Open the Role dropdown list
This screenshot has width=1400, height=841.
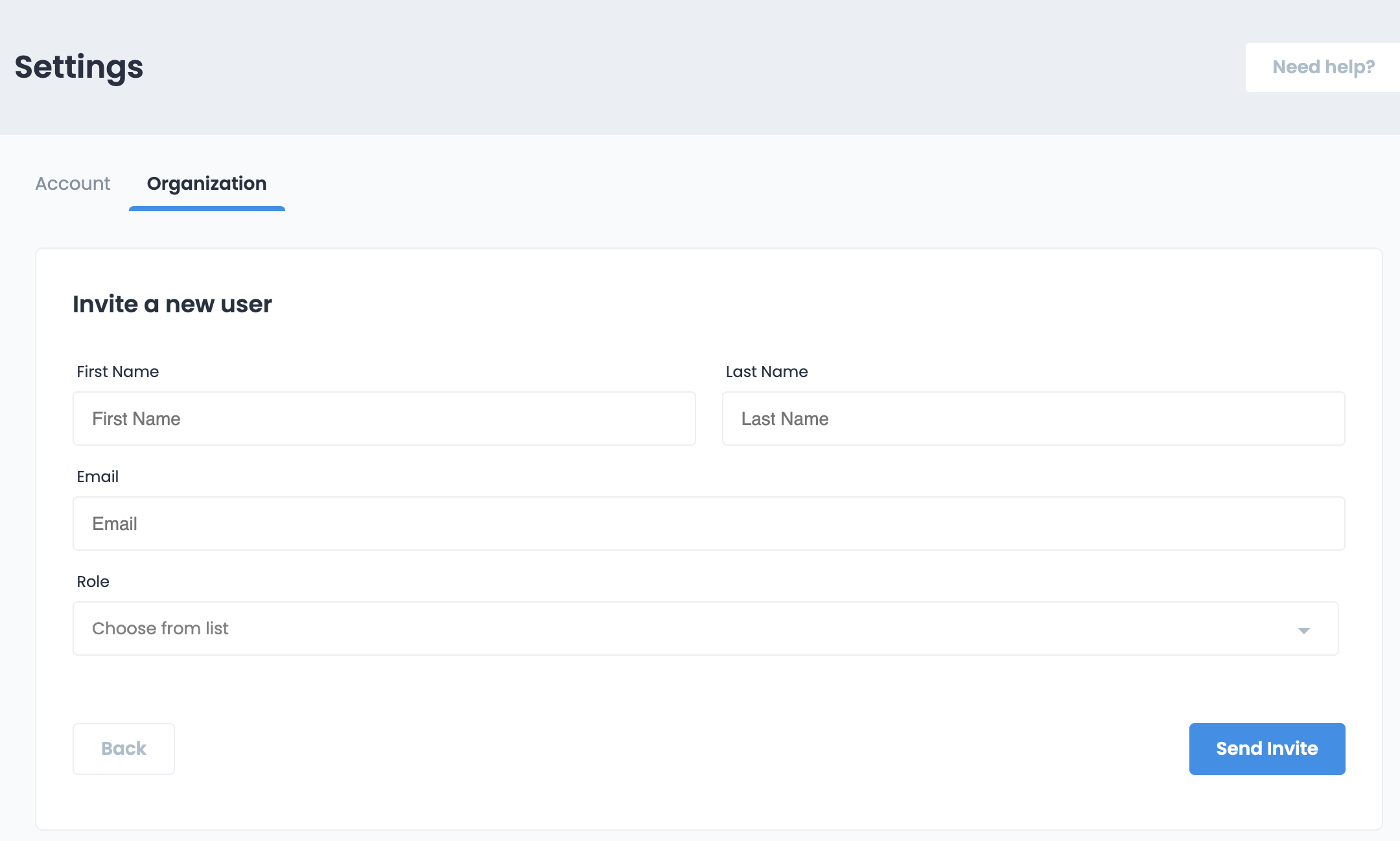705,628
